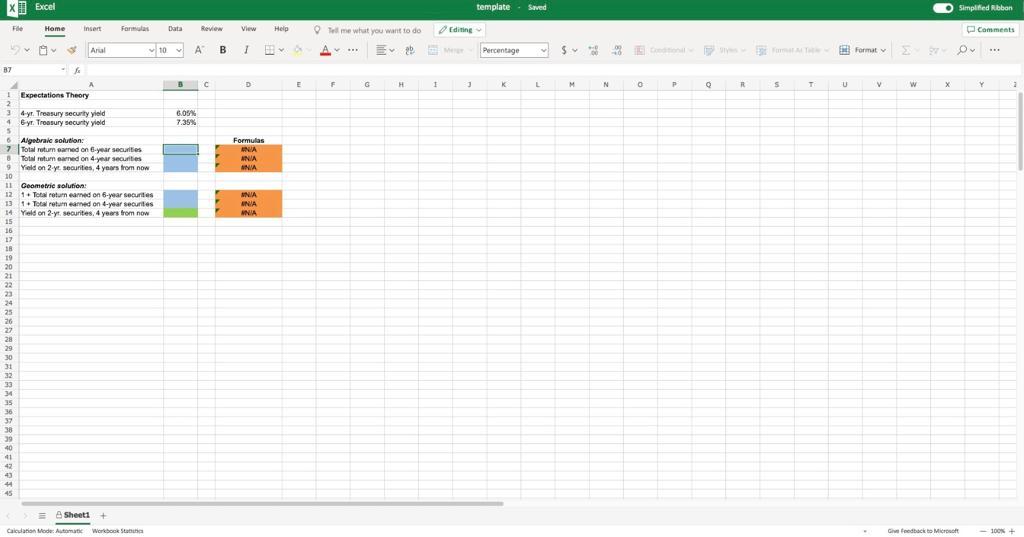Open the Review tab
Screen dimensions: 1024x537
(x=212, y=29)
